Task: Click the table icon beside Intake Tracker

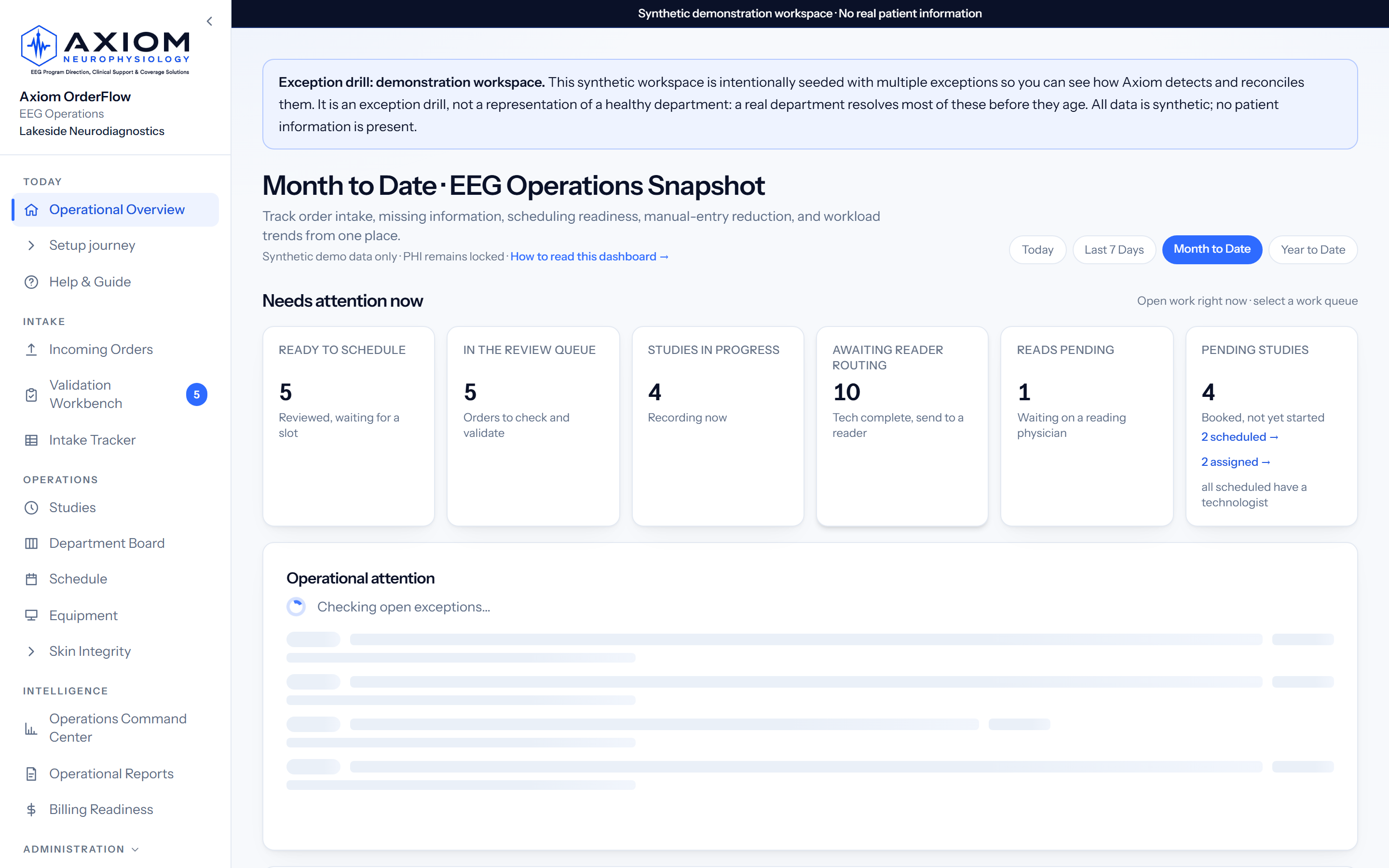Action: 31,440
